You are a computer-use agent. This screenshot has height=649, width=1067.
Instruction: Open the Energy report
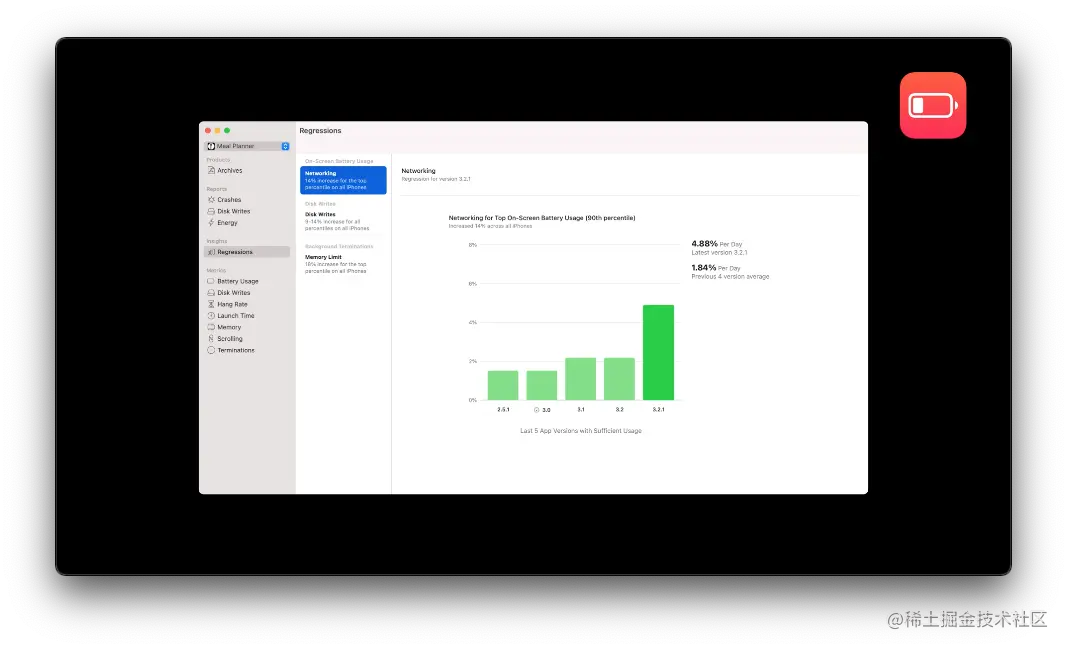click(x=223, y=223)
